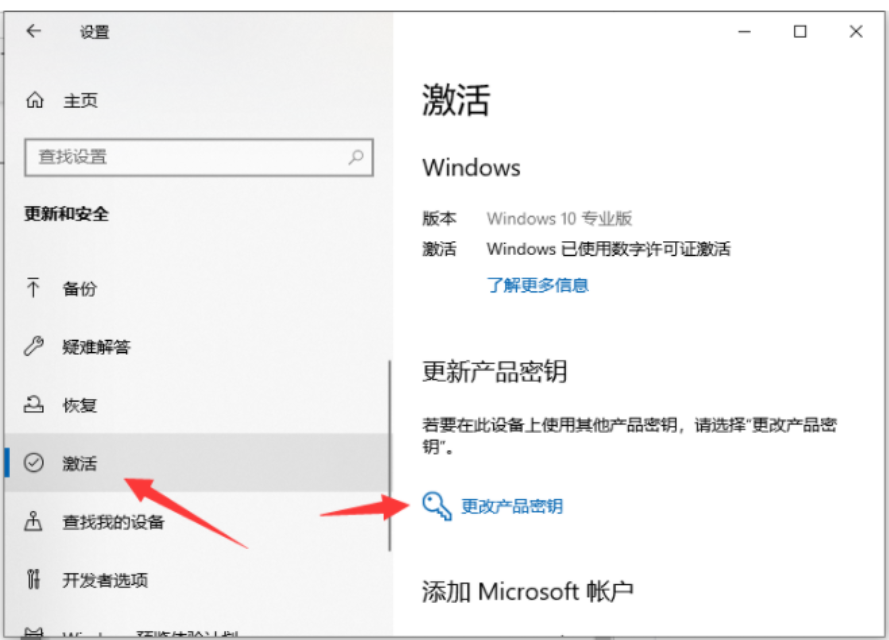
Task: Select 开发者选项 in the sidebar
Action: click(x=197, y=580)
